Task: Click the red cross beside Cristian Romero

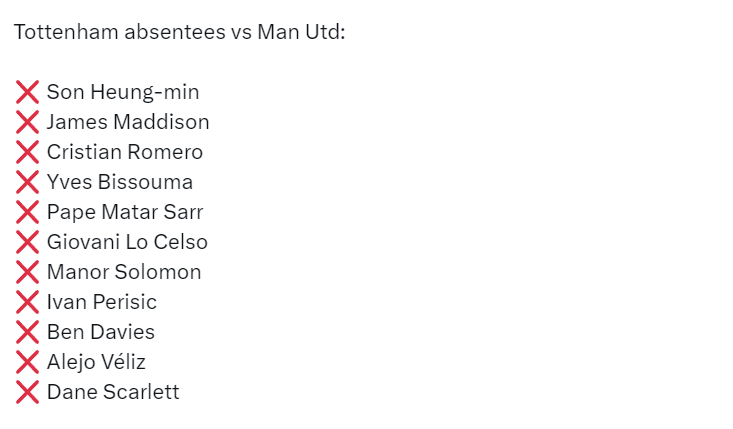Action: tap(27, 152)
